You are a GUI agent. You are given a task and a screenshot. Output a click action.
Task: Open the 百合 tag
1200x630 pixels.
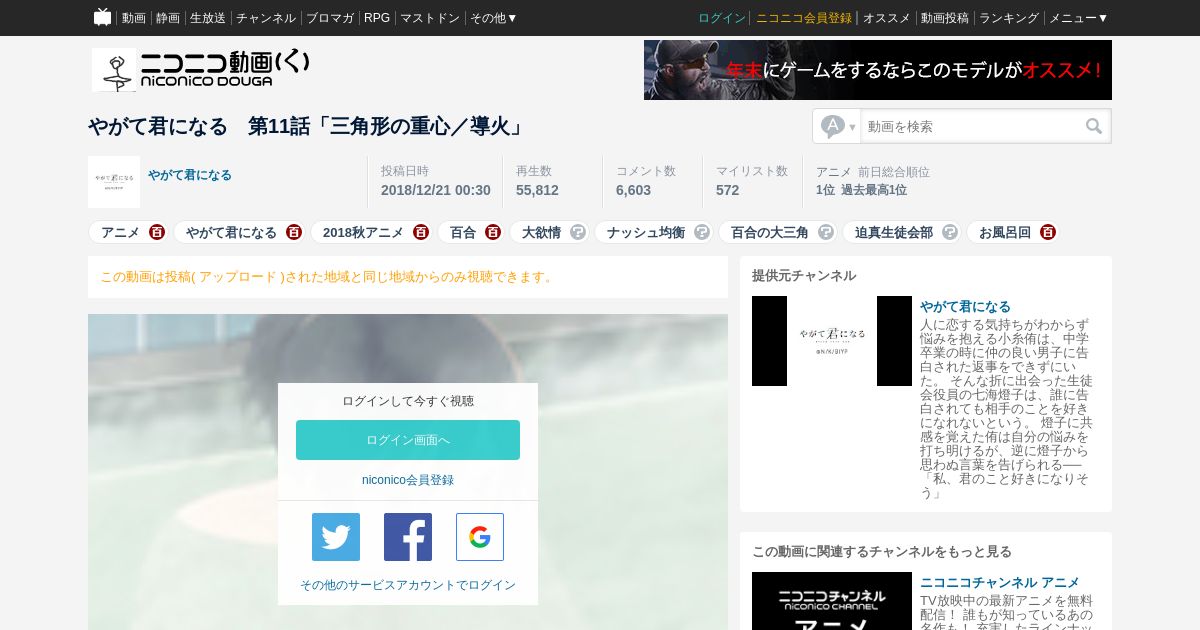(x=463, y=232)
